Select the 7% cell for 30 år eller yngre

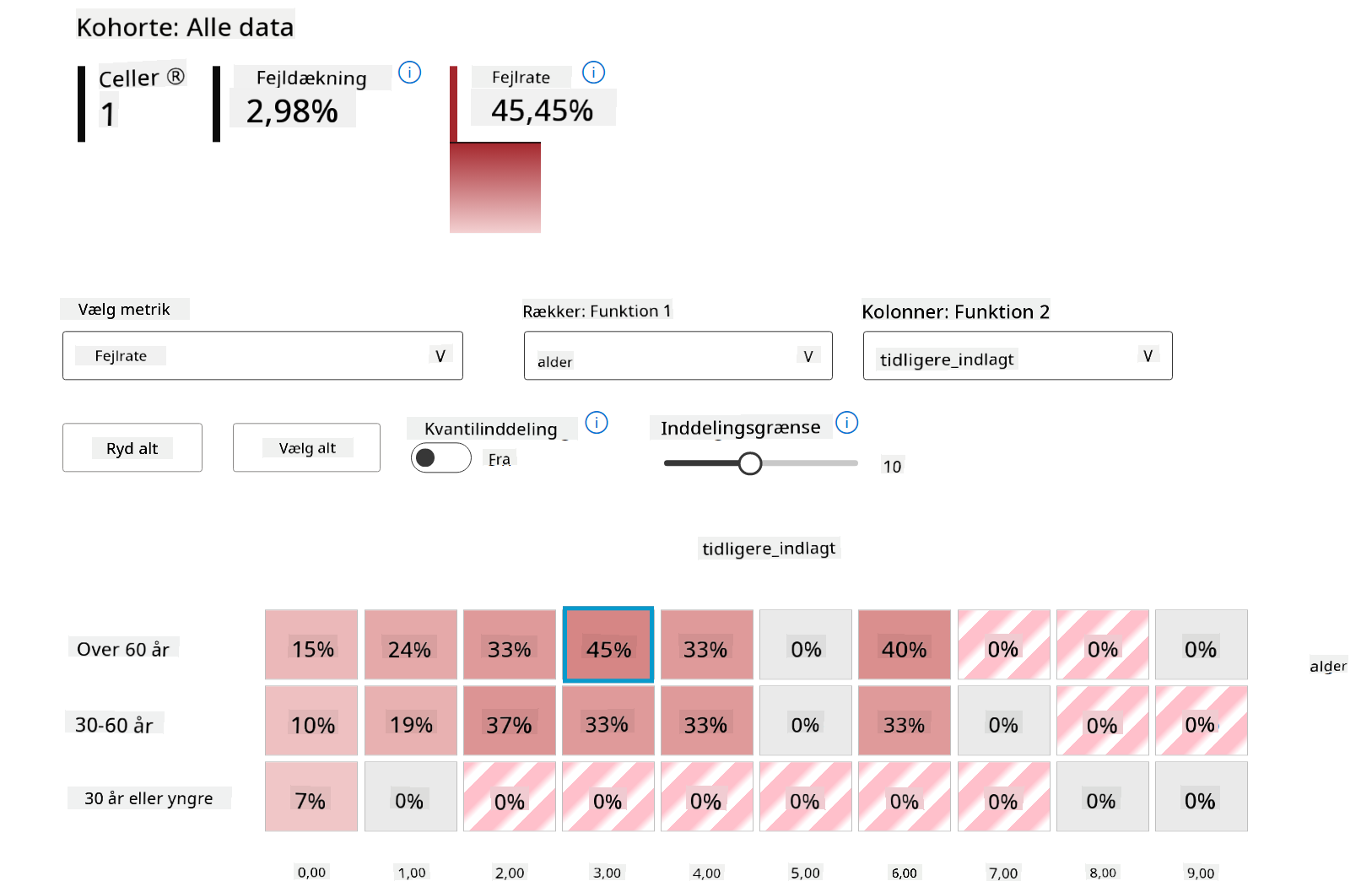(311, 797)
